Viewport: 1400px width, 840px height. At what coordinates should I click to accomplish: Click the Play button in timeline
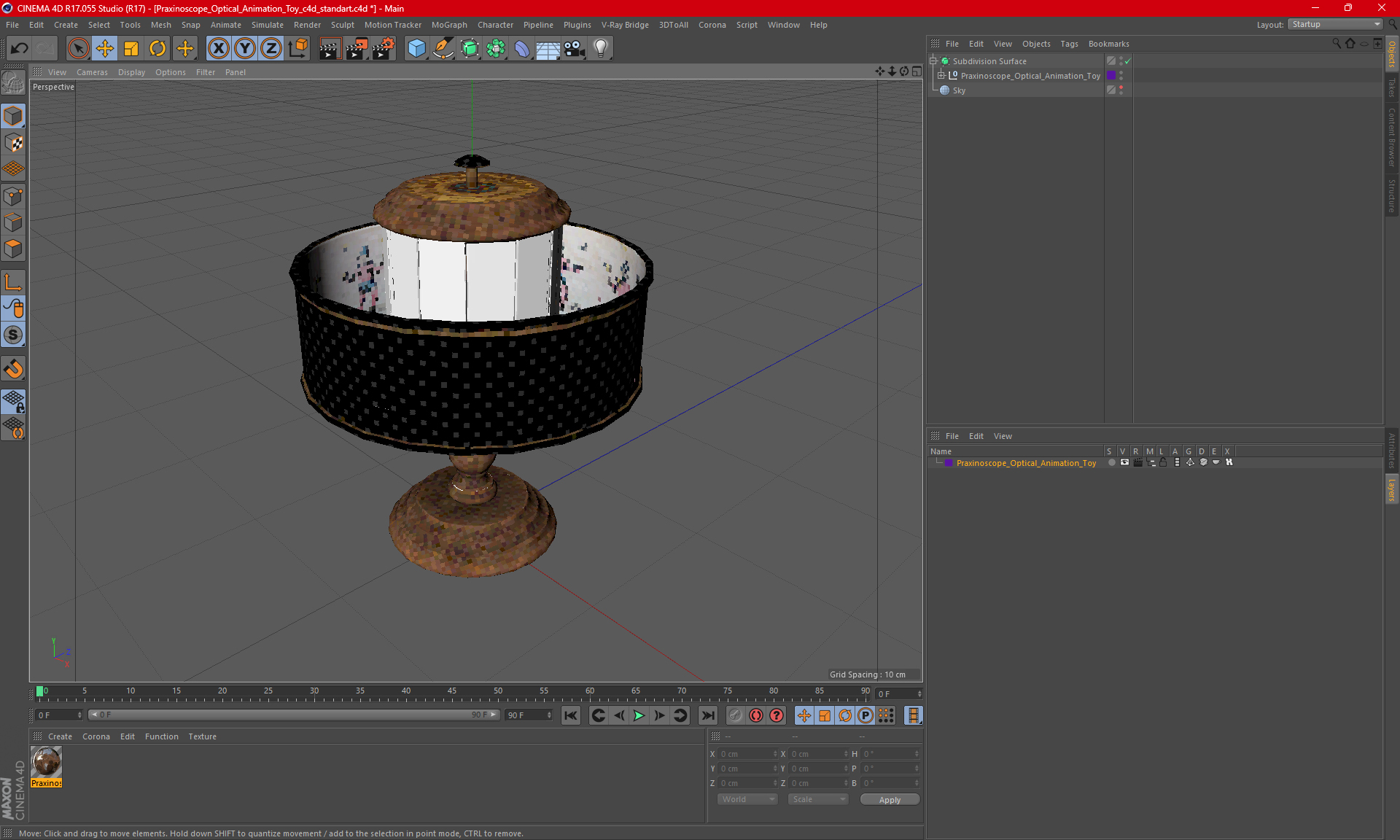(x=637, y=715)
